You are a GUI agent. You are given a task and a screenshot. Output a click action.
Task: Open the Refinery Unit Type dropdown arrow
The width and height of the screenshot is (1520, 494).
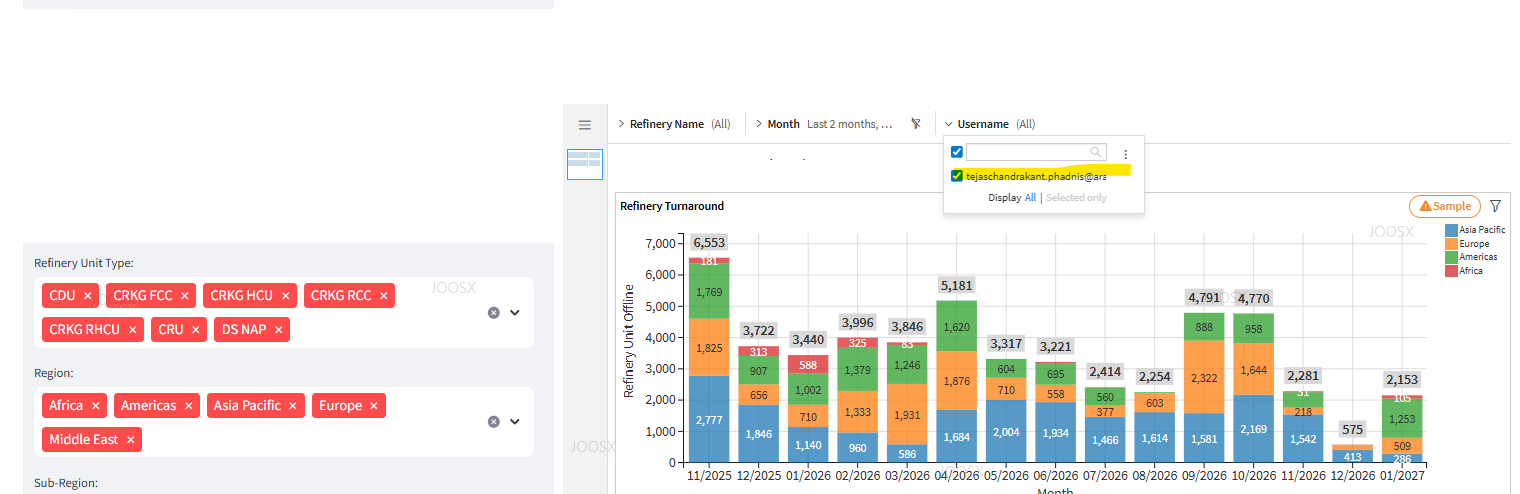[515, 313]
